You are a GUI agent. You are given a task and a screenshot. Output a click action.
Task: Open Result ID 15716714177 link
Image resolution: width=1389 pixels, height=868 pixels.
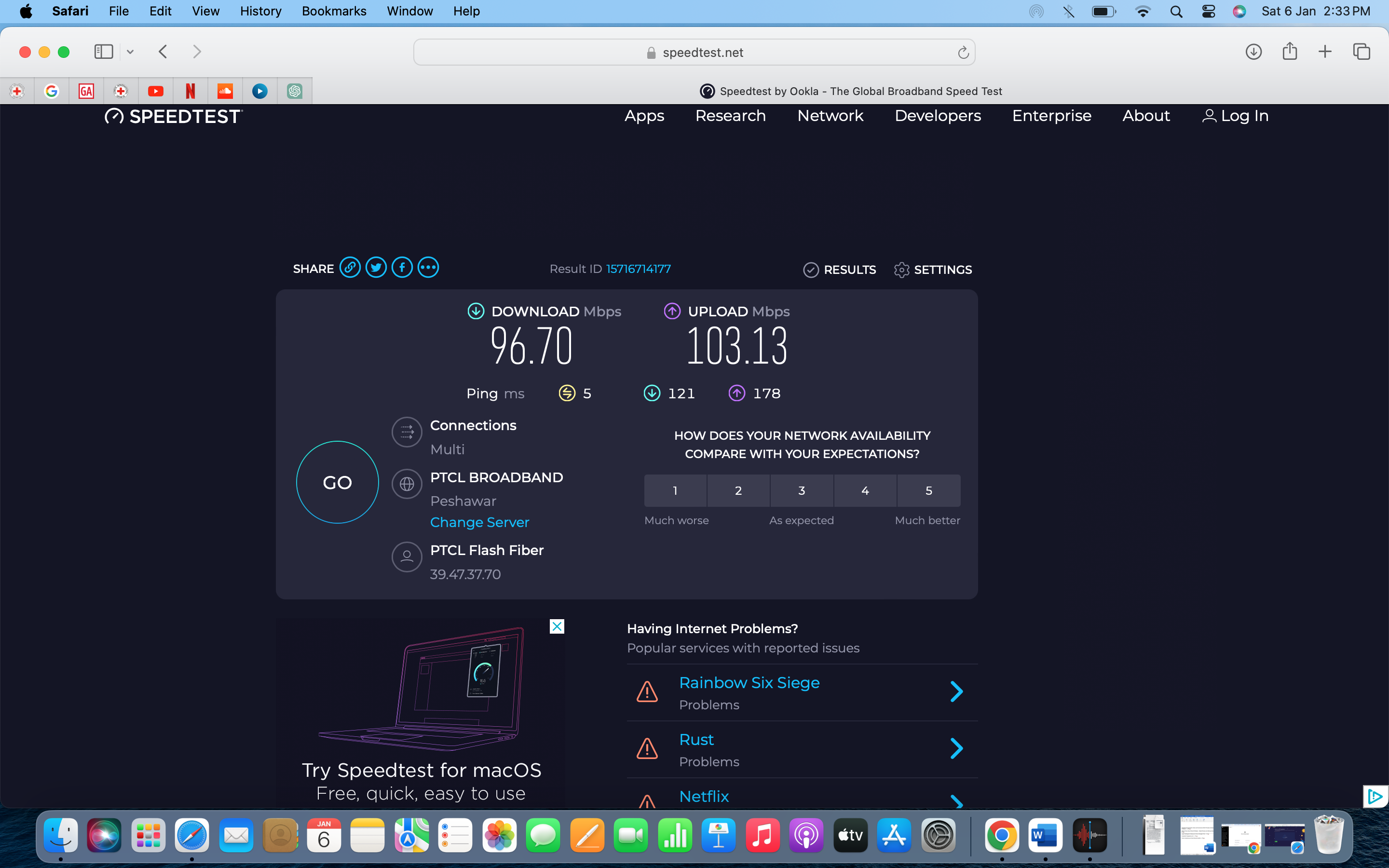coord(638,269)
